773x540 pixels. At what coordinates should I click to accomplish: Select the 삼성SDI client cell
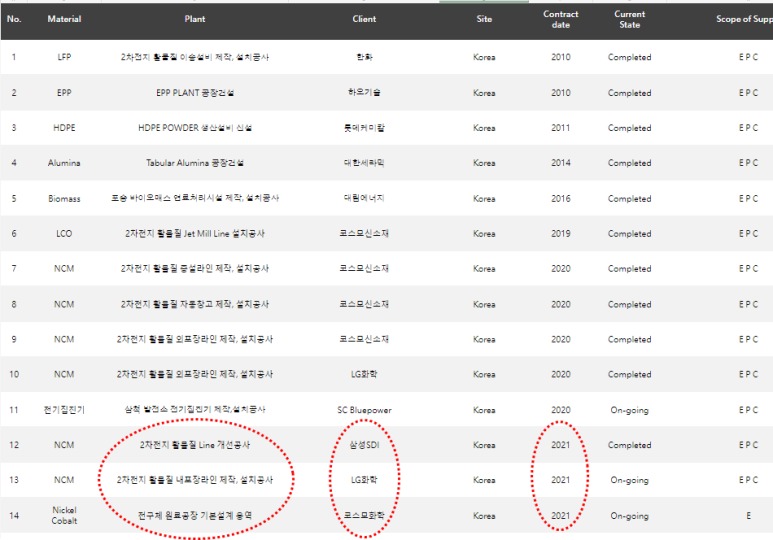point(364,445)
